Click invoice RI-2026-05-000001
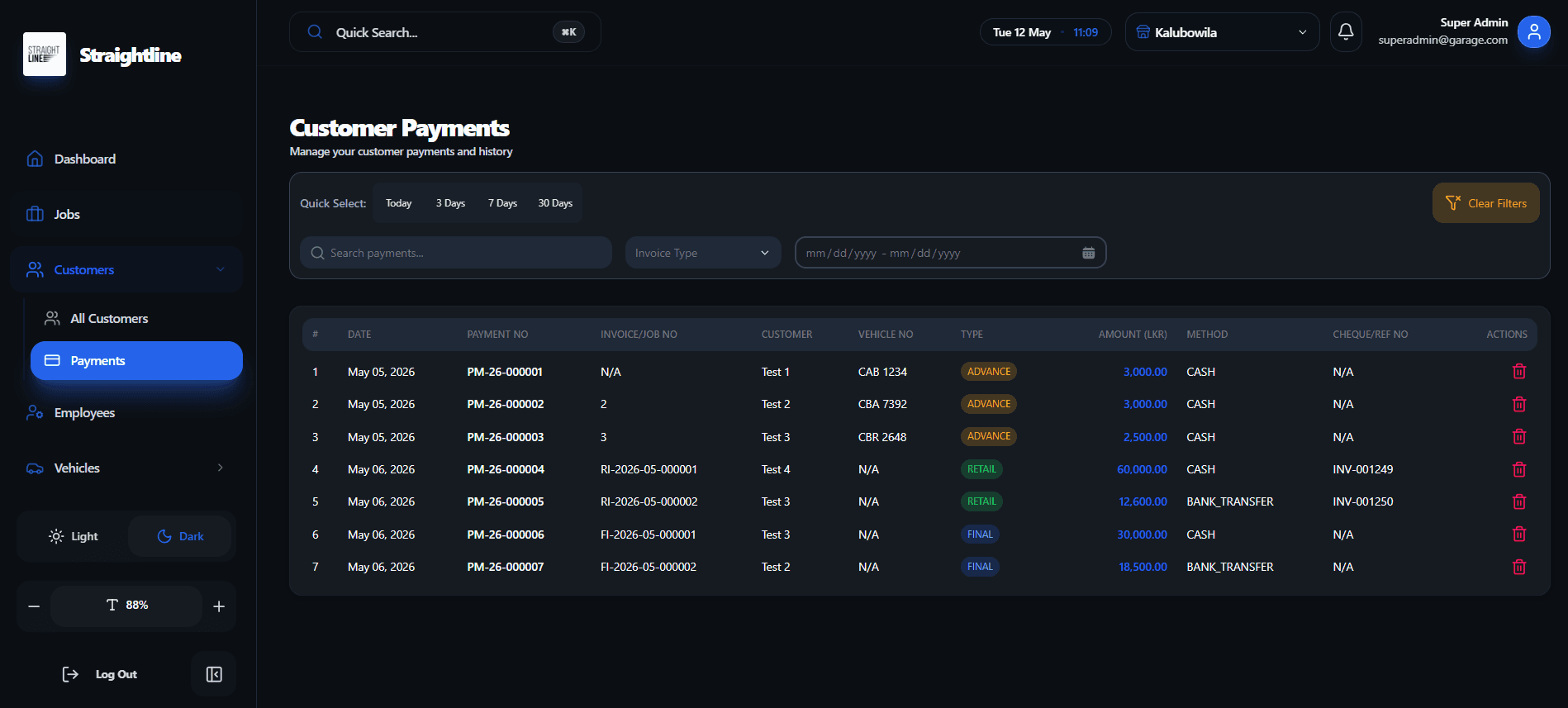Viewport: 1568px width, 708px height. click(x=649, y=469)
